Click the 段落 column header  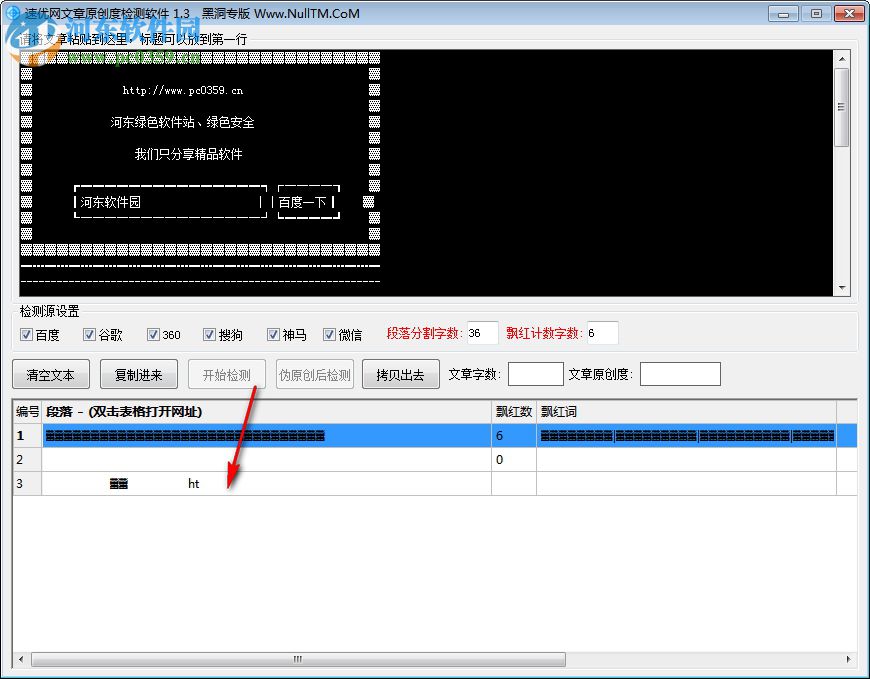coord(266,412)
